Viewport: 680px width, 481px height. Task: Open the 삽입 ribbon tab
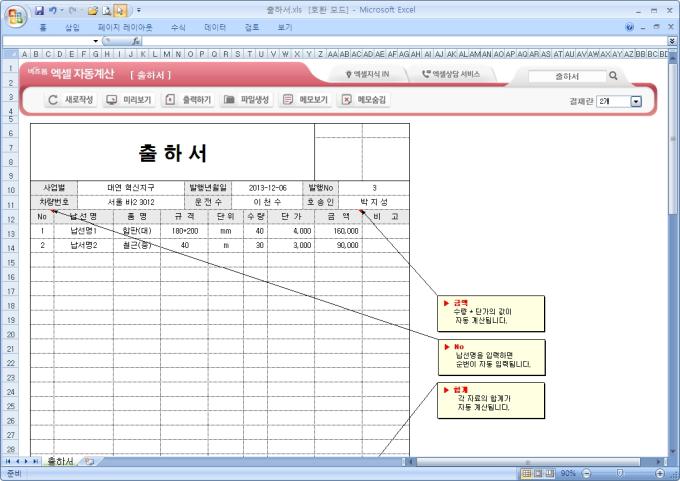click(x=72, y=27)
